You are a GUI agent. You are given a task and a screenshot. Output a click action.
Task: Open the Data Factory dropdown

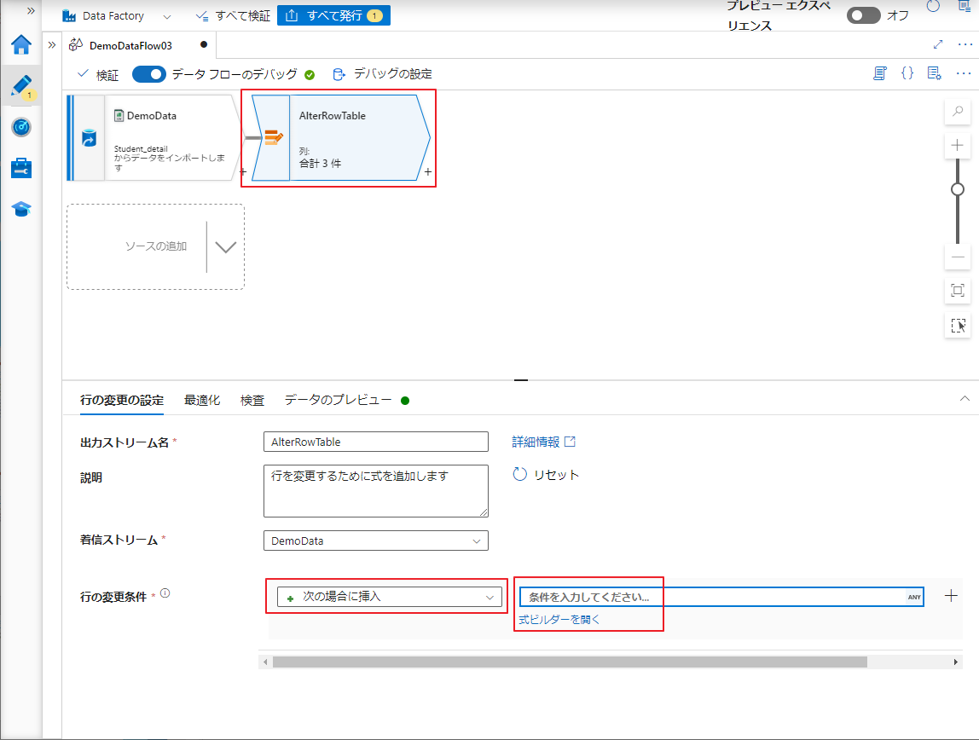[116, 16]
